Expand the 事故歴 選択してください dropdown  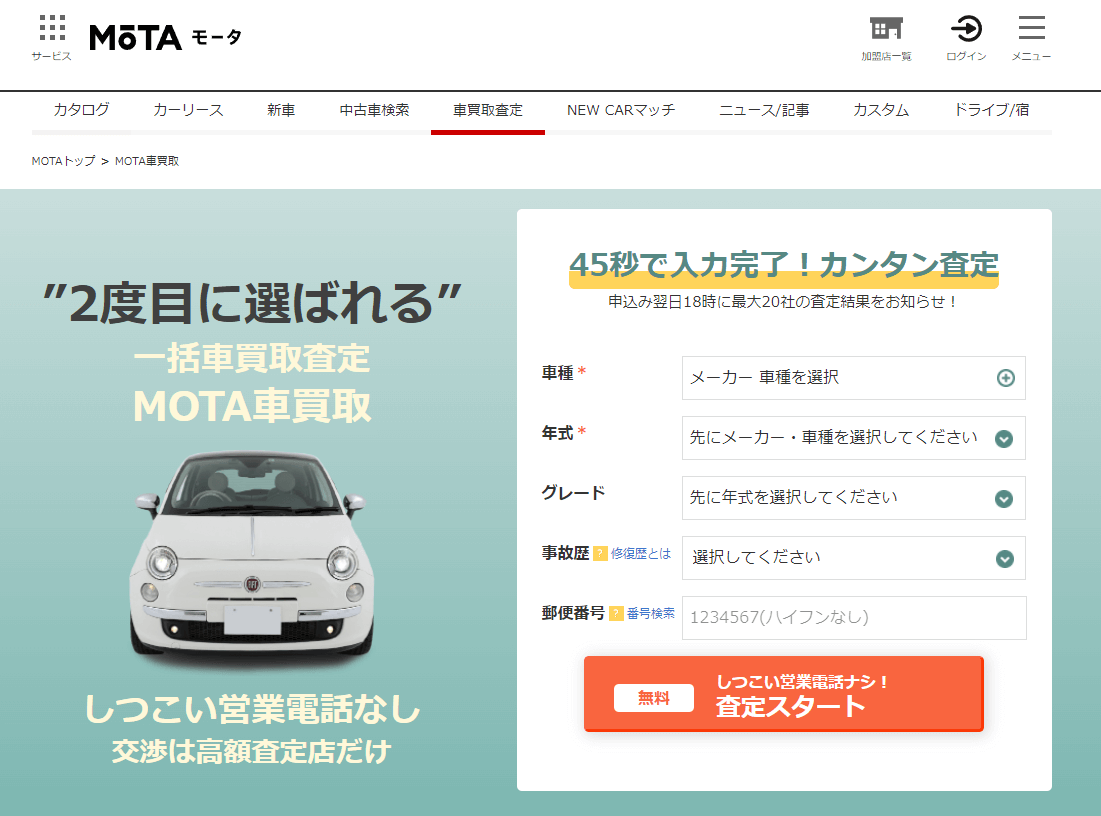[x=854, y=558]
